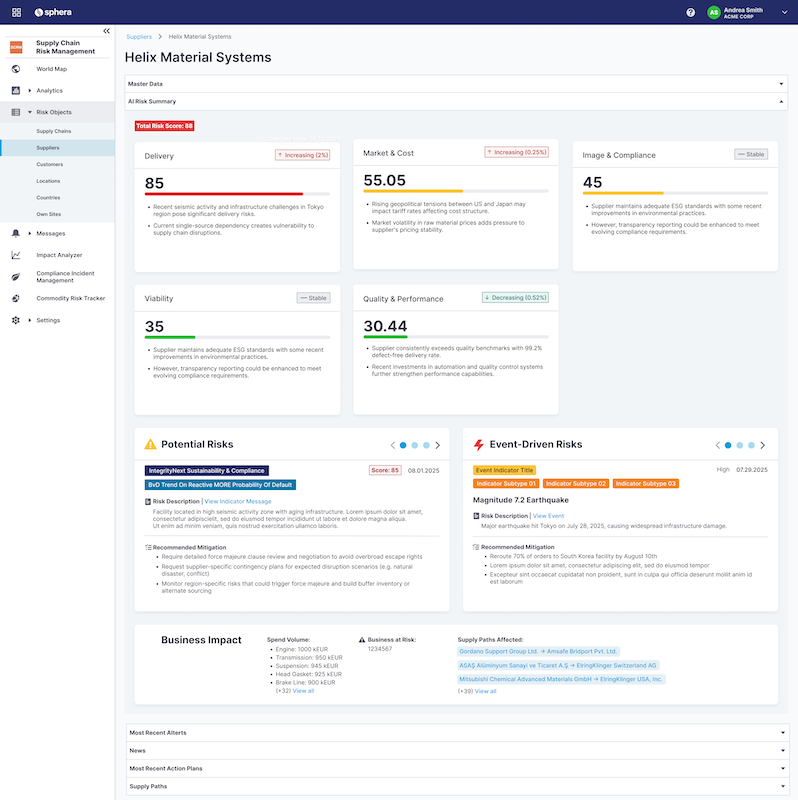Open View Indicator Message link
Screen dimensions: 798x800
tap(238, 502)
